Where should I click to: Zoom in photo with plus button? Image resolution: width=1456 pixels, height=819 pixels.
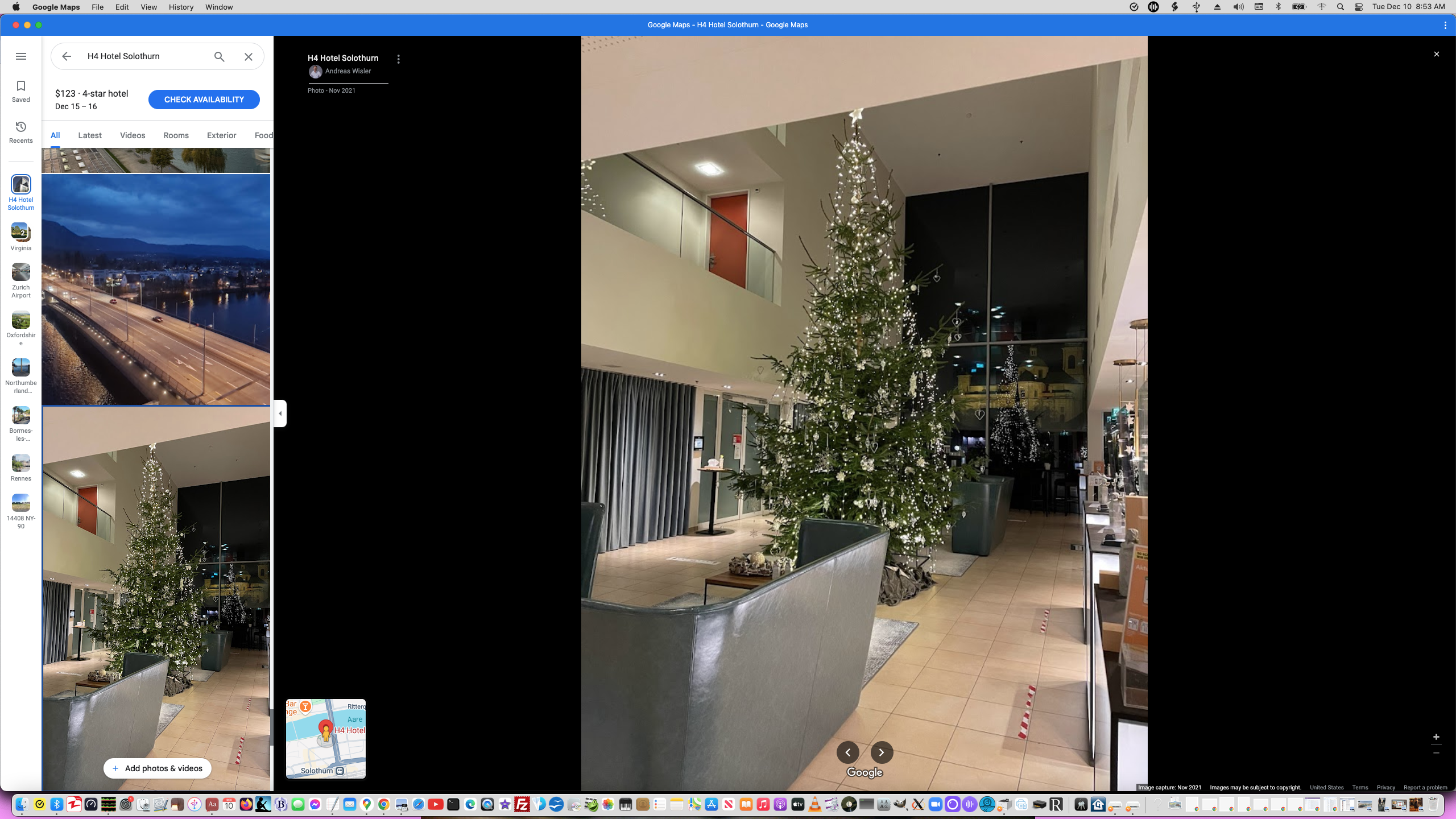[1436, 737]
